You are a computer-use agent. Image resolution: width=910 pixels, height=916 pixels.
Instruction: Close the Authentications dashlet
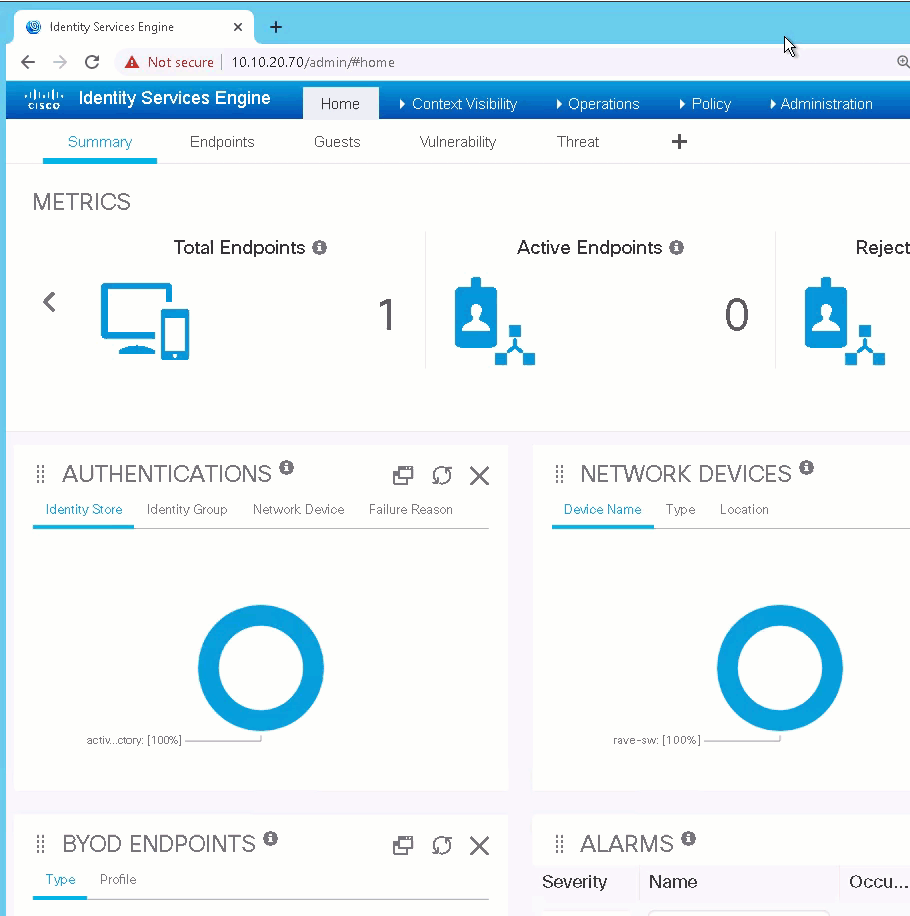(480, 476)
